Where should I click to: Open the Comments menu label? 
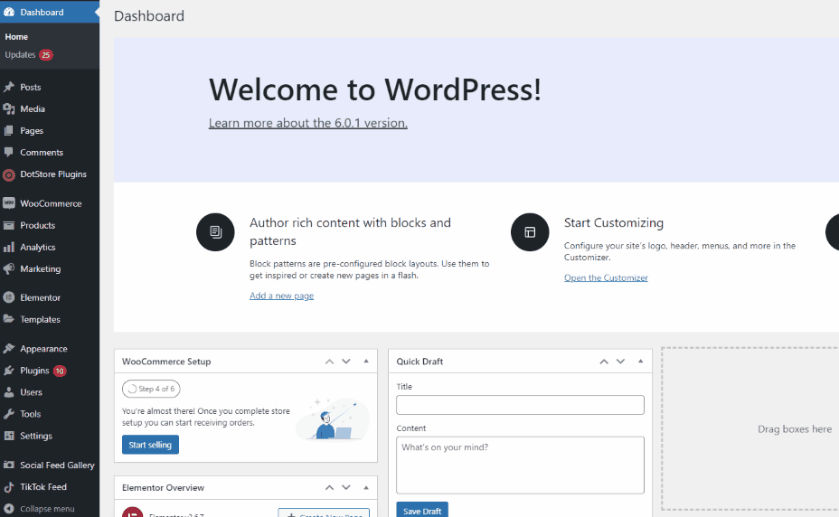click(x=42, y=153)
